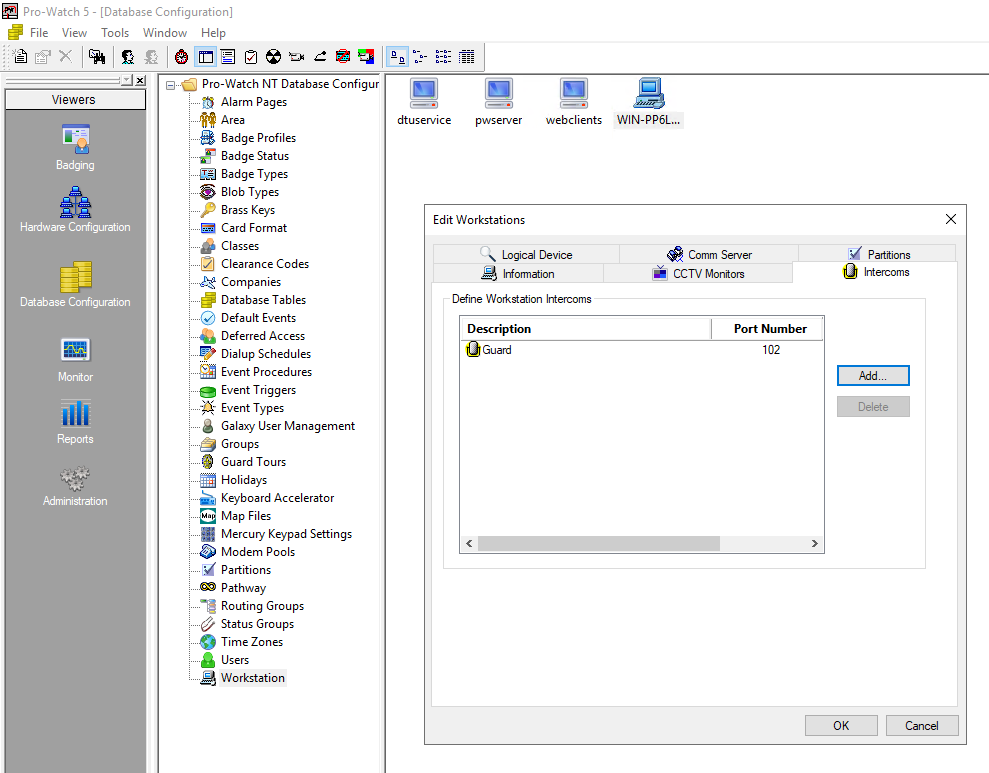Select the Guard intercom row
Viewport: 989px width, 773px height.
click(x=497, y=350)
